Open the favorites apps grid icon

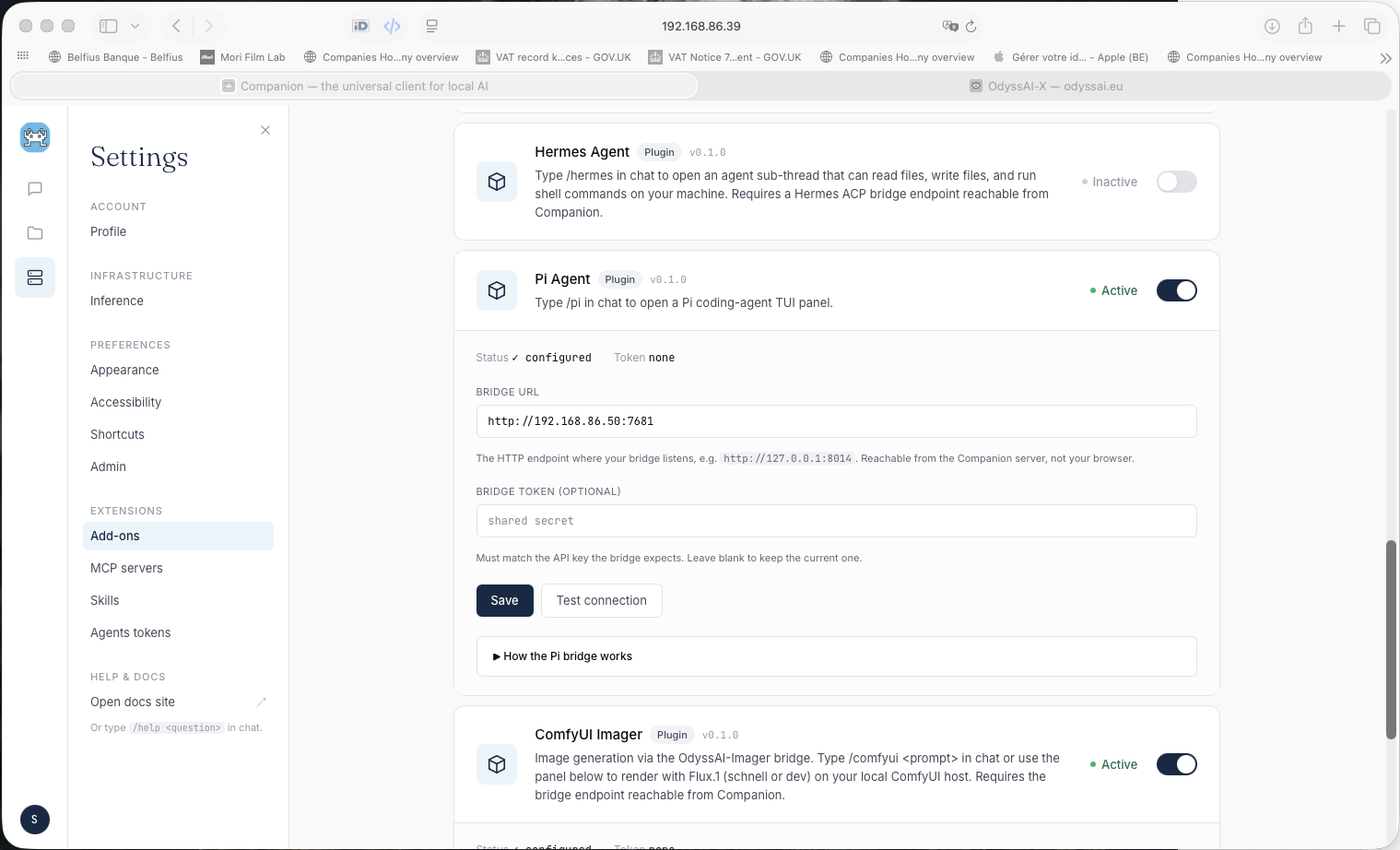pos(23,56)
